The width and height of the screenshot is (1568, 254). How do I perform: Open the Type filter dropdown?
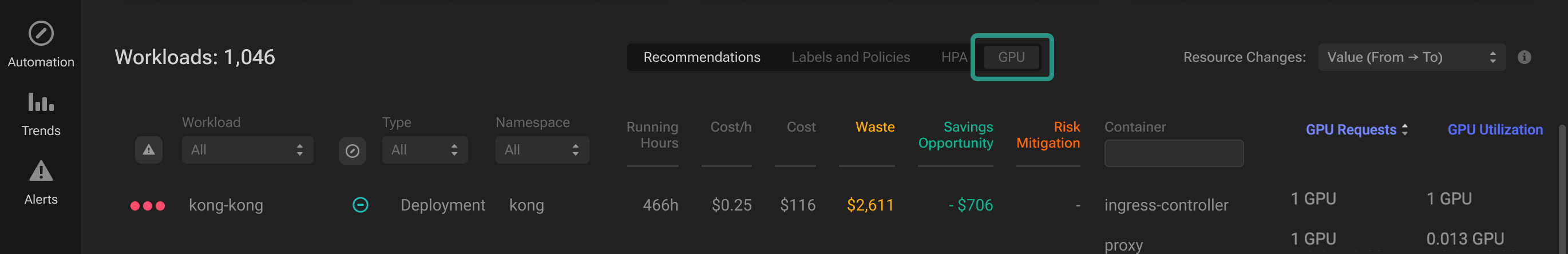coord(425,150)
